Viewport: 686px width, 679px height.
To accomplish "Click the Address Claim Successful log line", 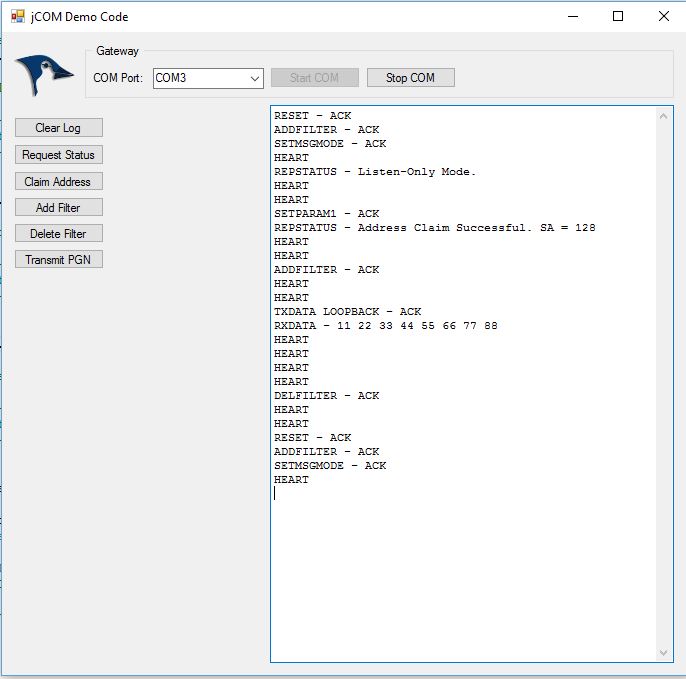I will [434, 228].
